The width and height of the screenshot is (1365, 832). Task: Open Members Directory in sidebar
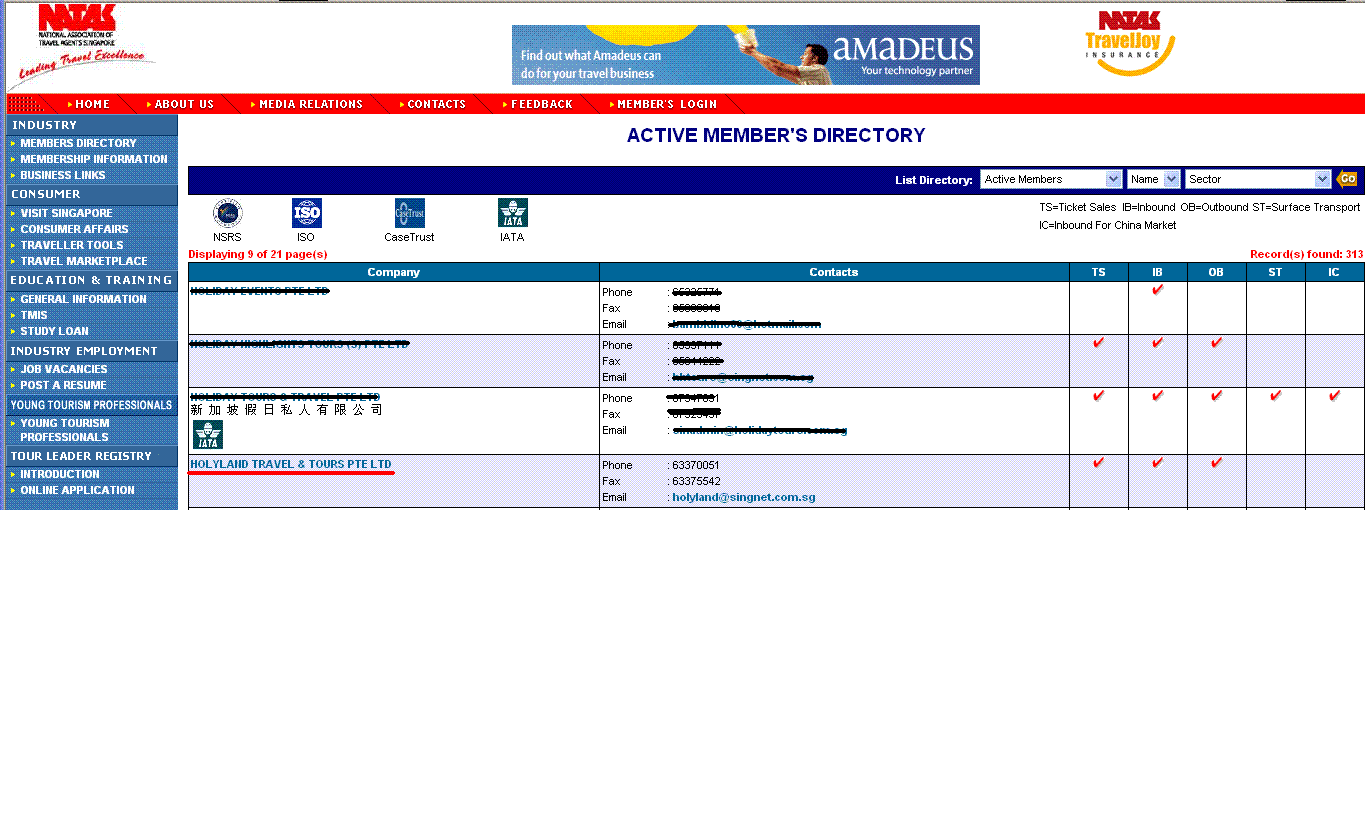[78, 143]
